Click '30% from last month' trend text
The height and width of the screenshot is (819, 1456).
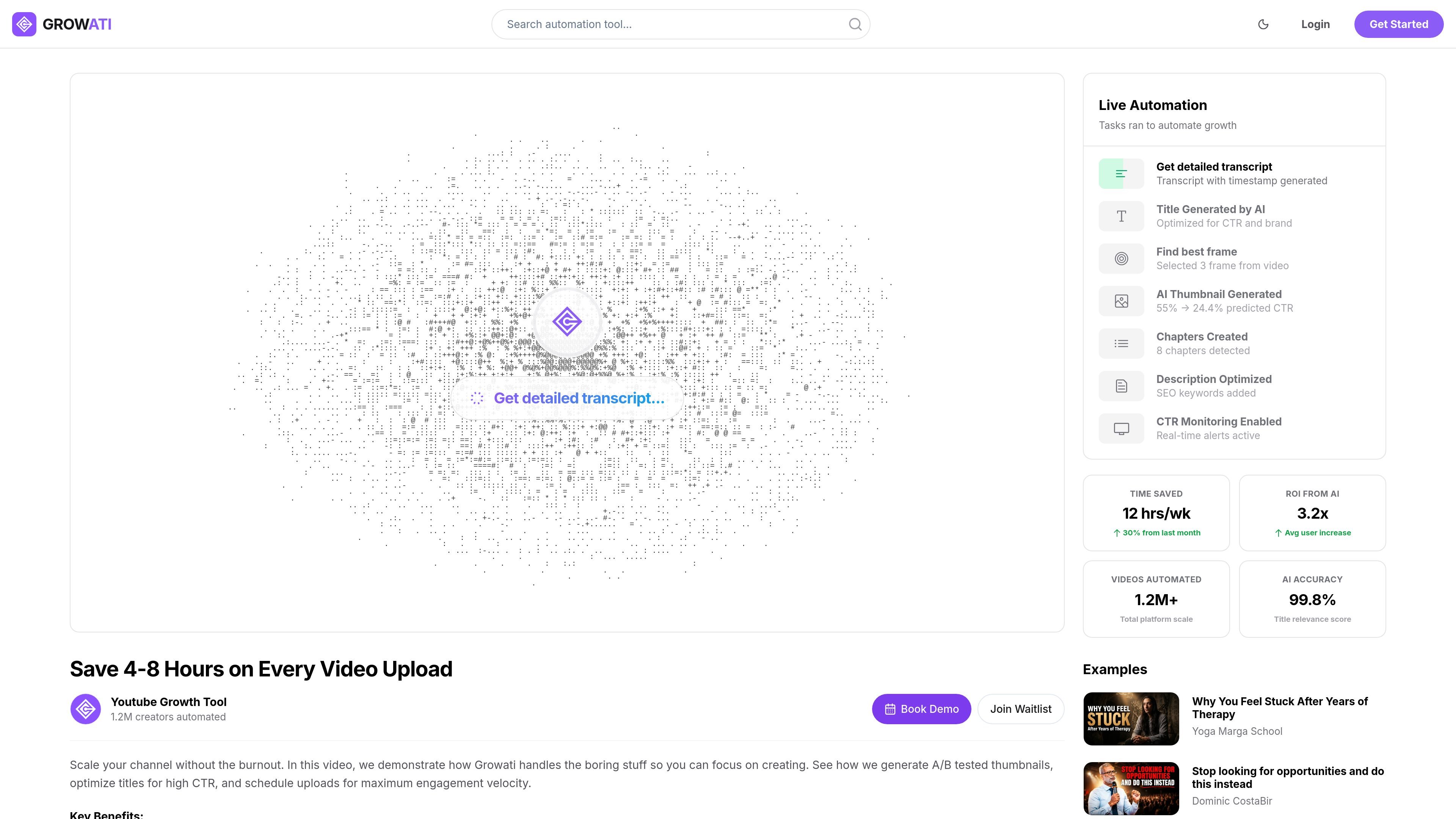[x=1161, y=533]
